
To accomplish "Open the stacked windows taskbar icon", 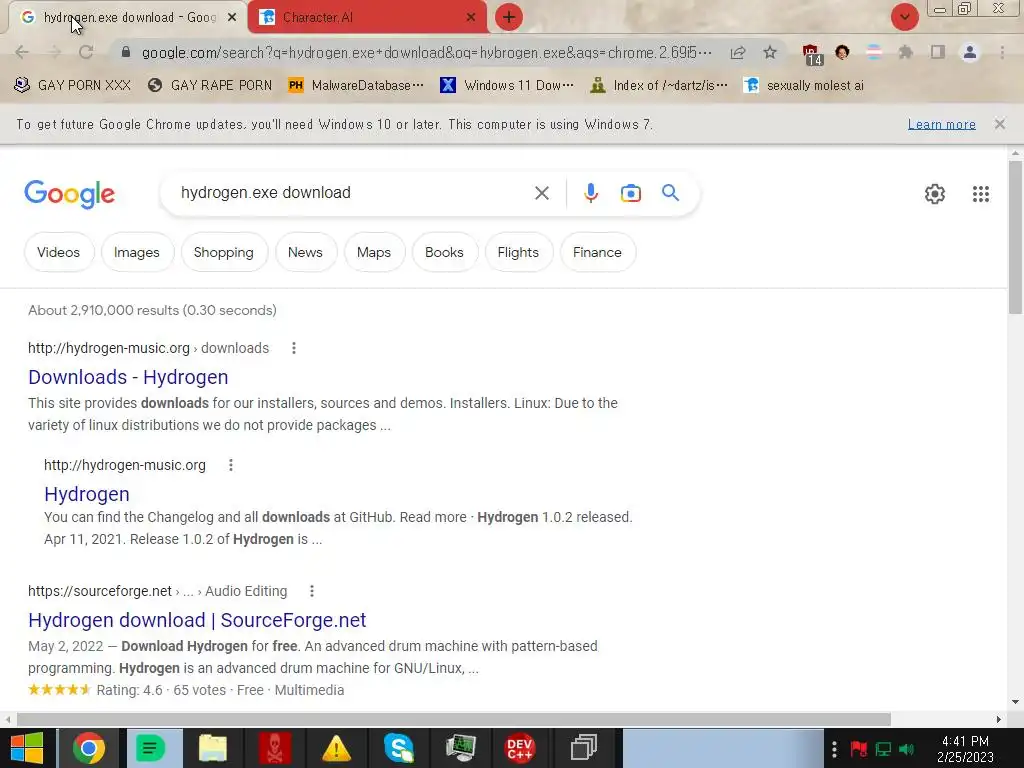I will pos(583,748).
